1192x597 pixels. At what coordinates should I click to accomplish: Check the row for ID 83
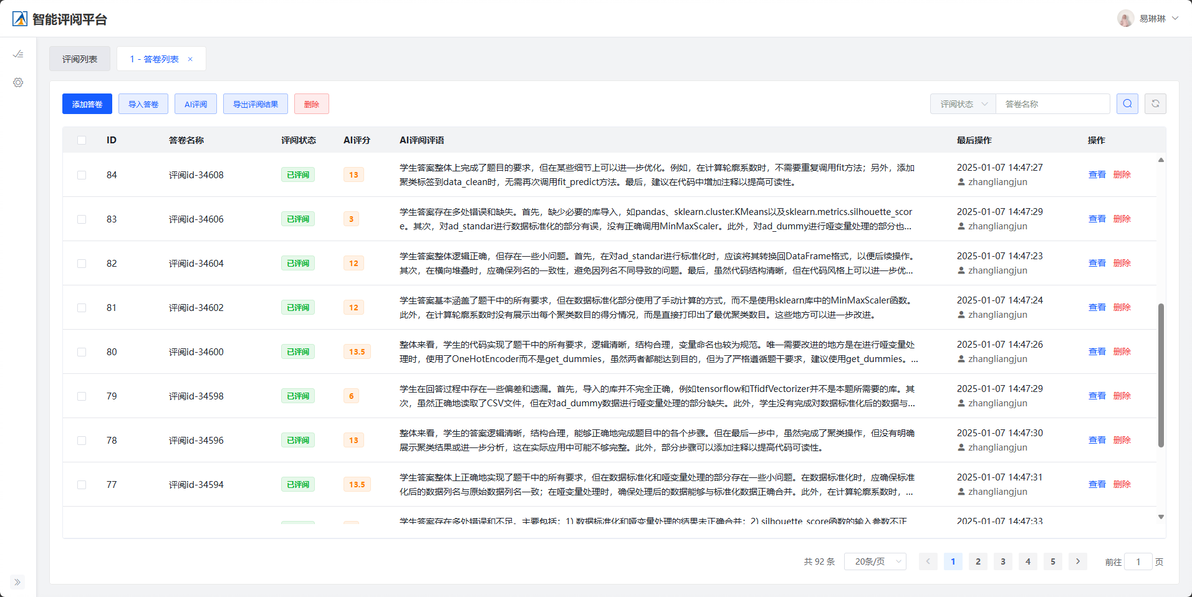coord(81,219)
